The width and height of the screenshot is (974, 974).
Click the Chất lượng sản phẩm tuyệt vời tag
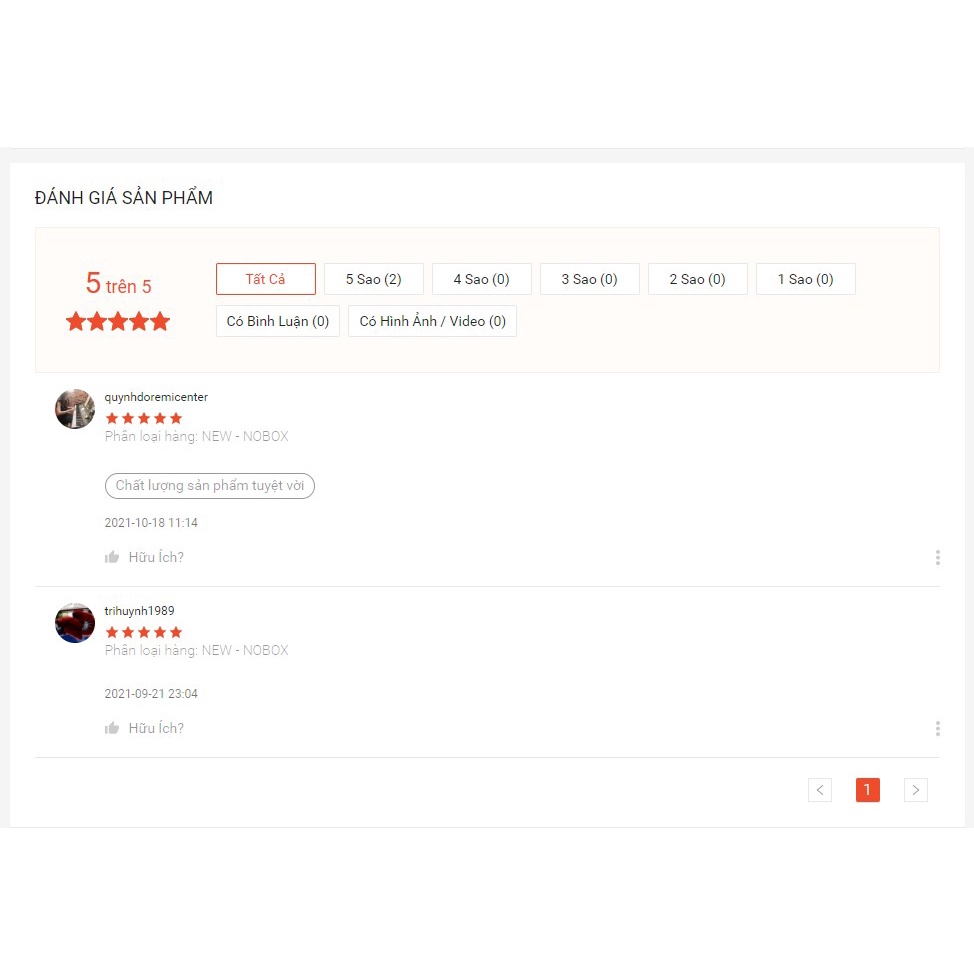pyautogui.click(x=210, y=486)
